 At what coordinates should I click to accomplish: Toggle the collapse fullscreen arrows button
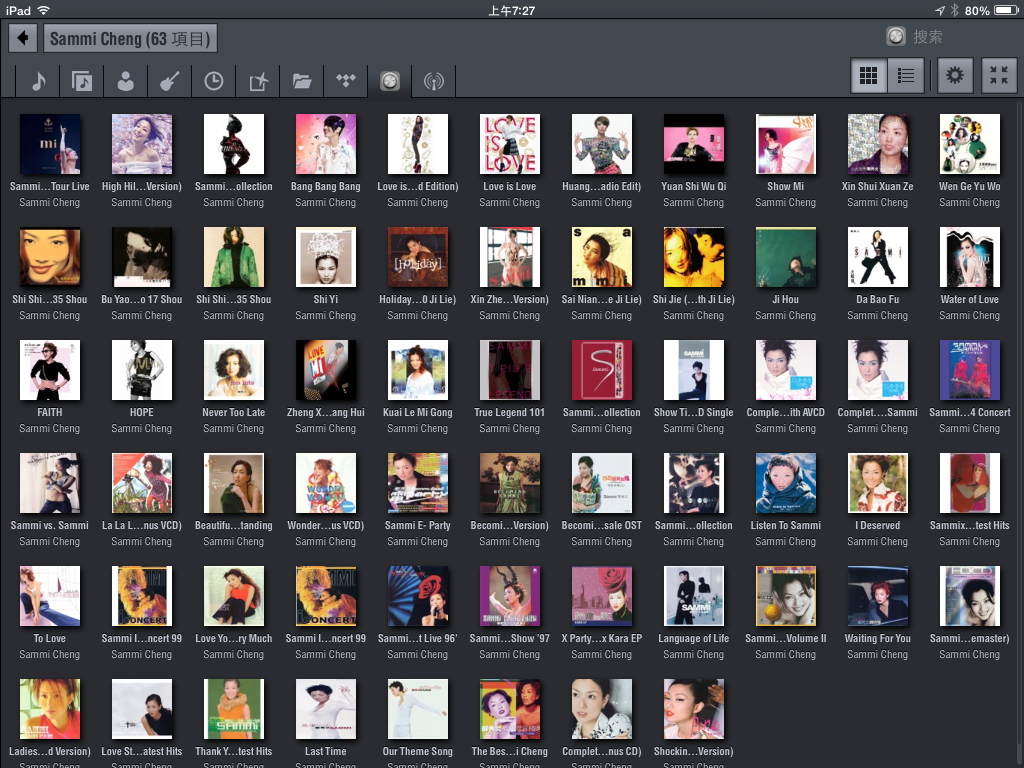(x=997, y=76)
